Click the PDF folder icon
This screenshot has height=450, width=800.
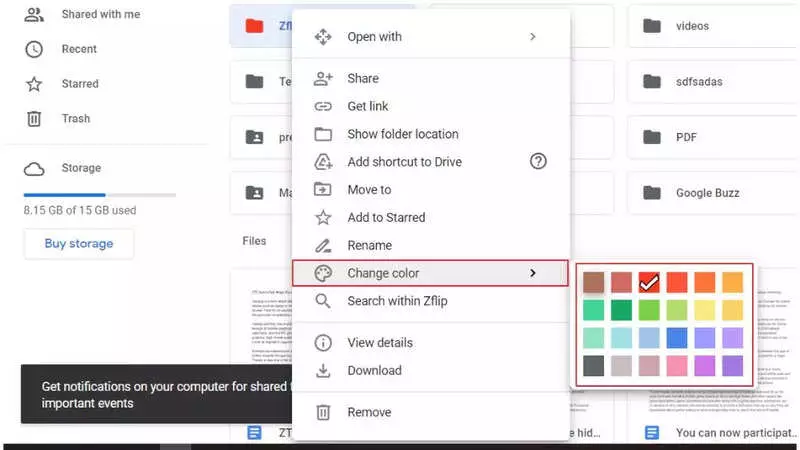coord(652,137)
